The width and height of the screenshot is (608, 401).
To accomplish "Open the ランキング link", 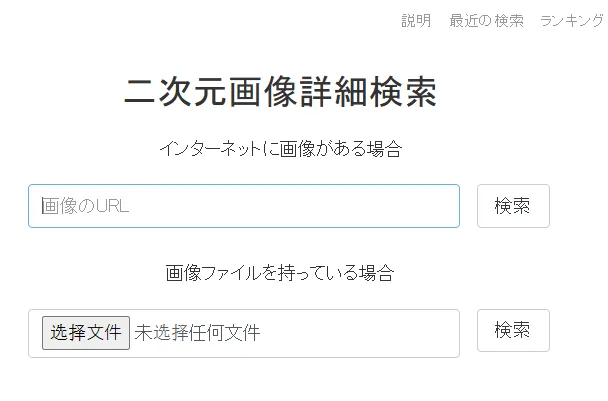I will (x=572, y=21).
